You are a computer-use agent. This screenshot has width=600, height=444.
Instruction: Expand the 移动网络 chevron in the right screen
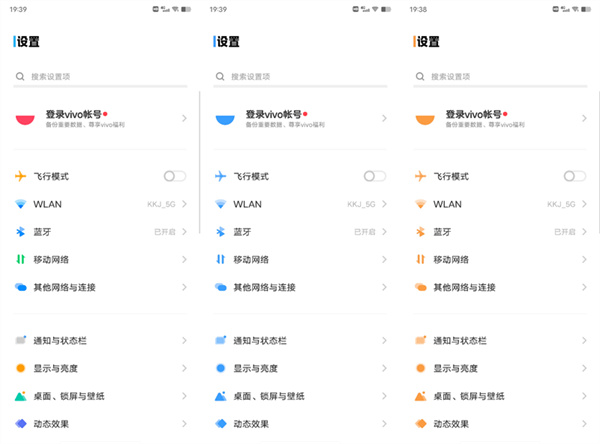[584, 259]
